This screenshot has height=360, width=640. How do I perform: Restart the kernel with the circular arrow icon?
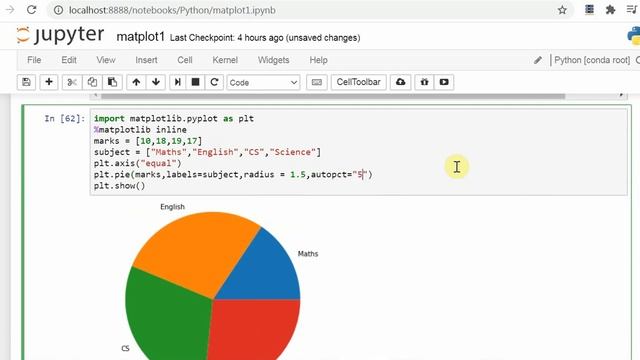point(214,82)
